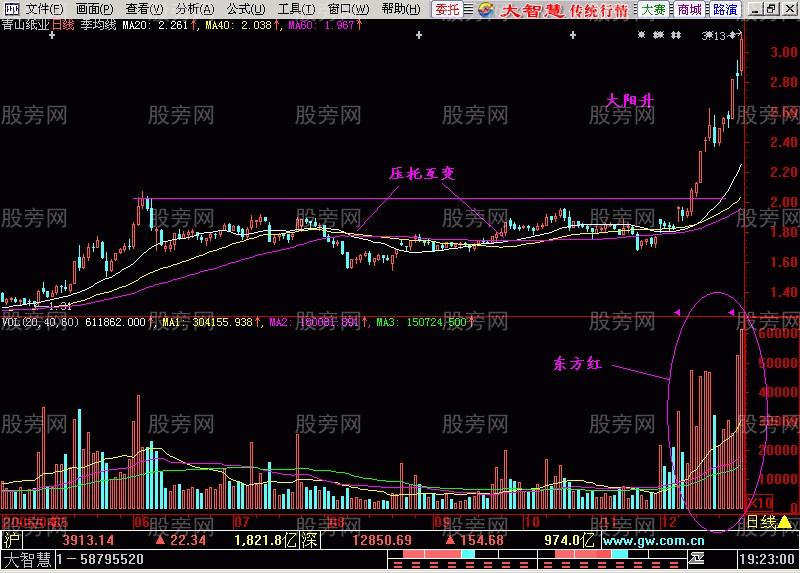Open the 商城 store button
800x573 pixels.
click(689, 9)
